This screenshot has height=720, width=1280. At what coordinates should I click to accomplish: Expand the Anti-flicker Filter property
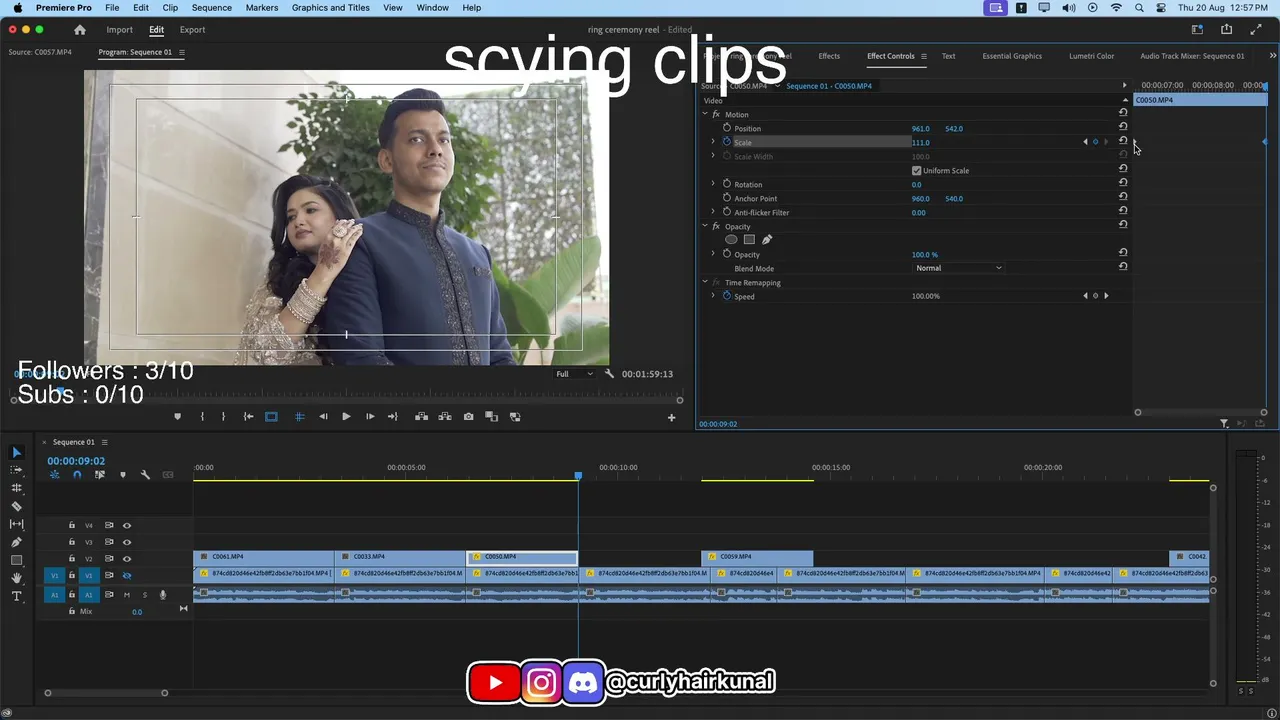pos(713,212)
